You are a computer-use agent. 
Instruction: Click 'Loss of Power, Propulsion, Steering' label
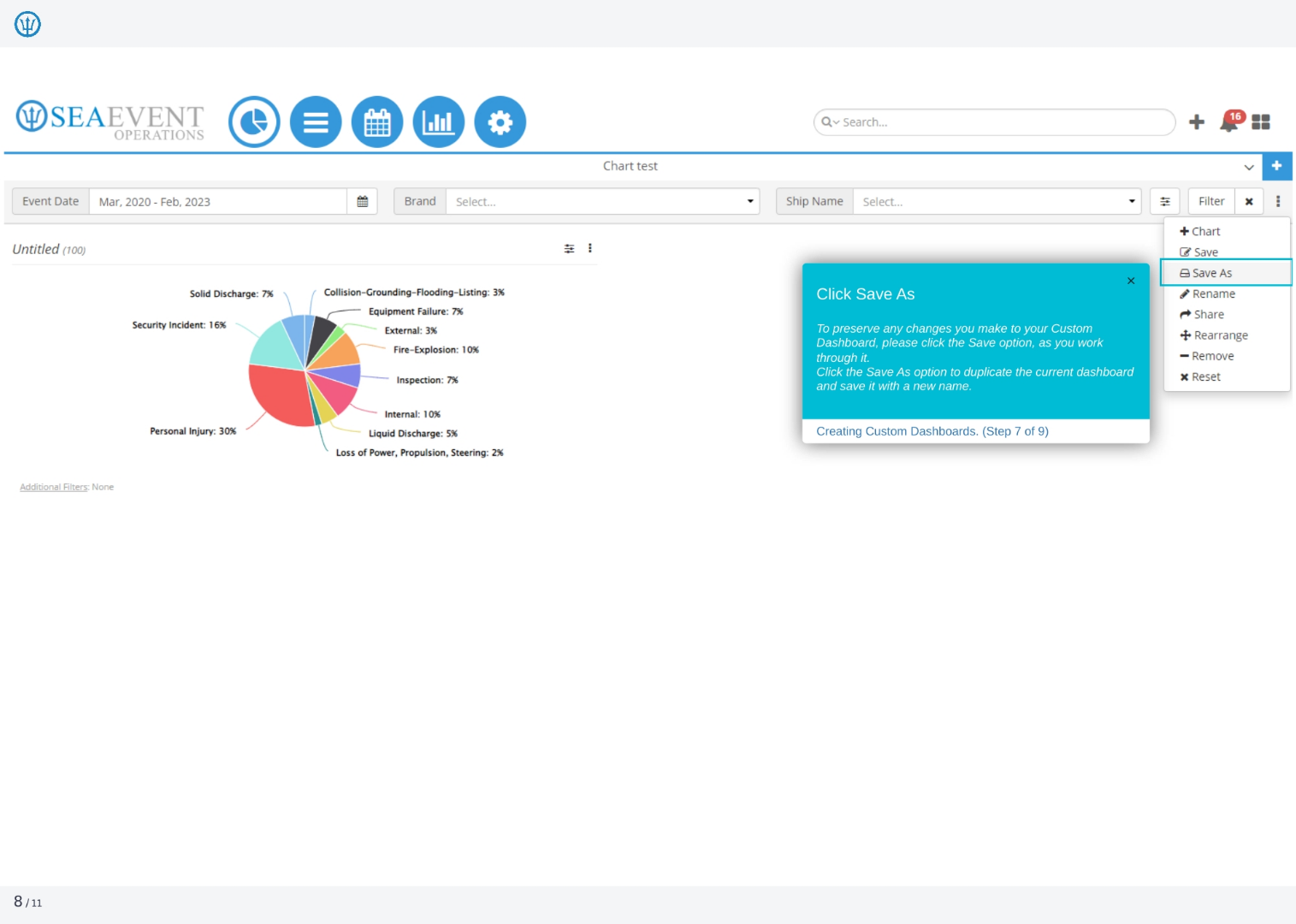(419, 453)
